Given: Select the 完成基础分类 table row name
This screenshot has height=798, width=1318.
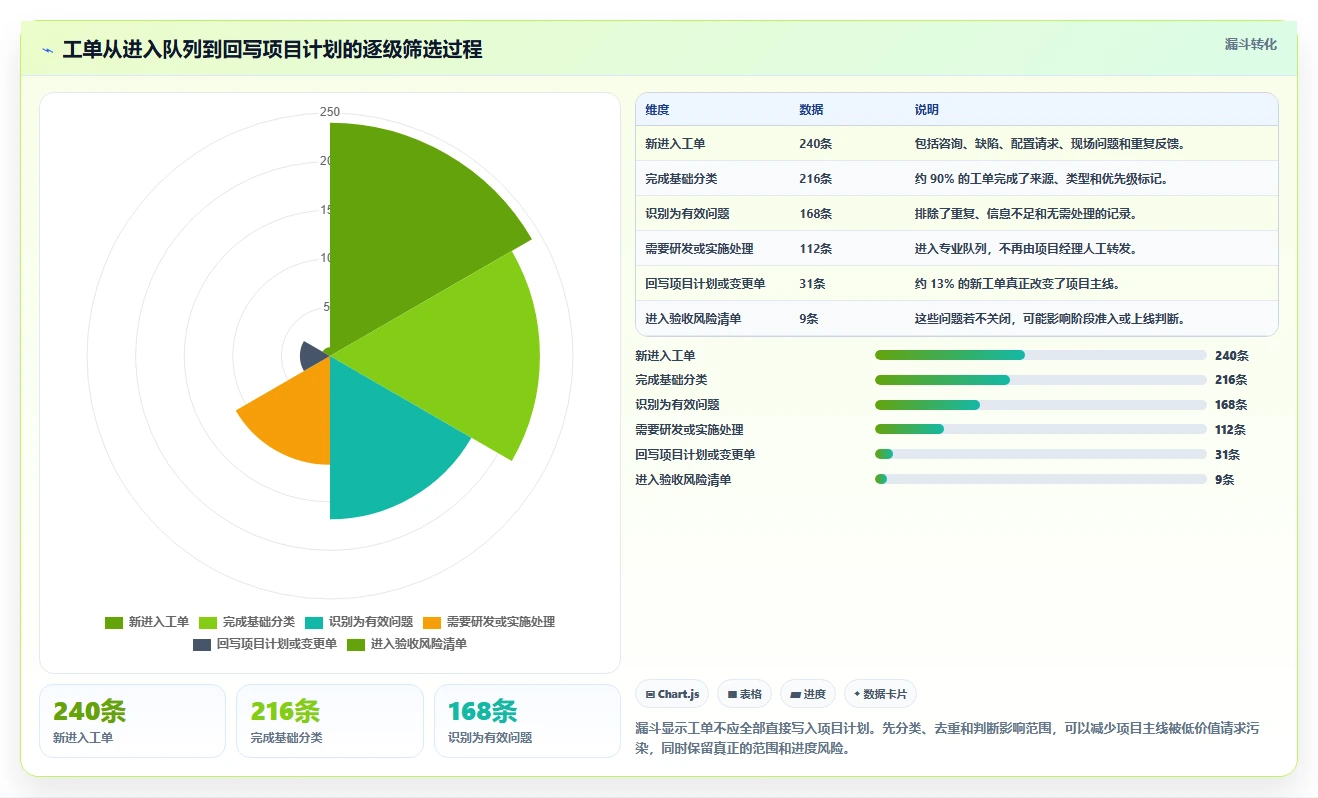Looking at the screenshot, I should point(681,179).
